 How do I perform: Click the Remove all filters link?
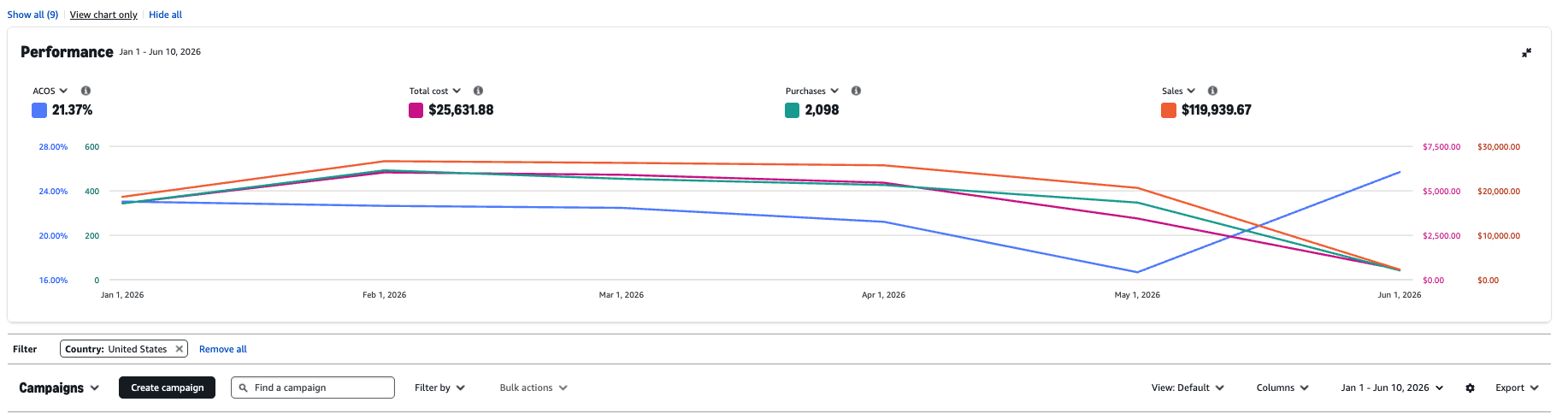[223, 349]
